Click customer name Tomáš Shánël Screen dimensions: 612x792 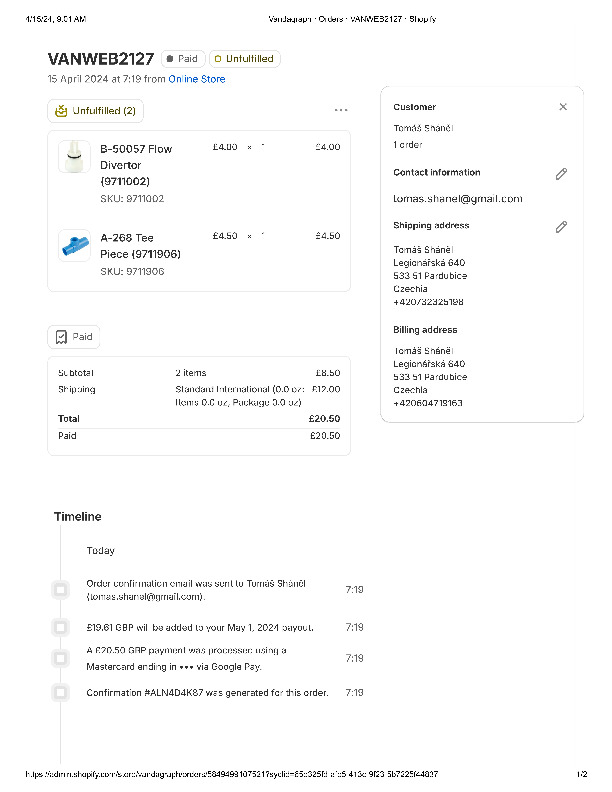point(423,128)
